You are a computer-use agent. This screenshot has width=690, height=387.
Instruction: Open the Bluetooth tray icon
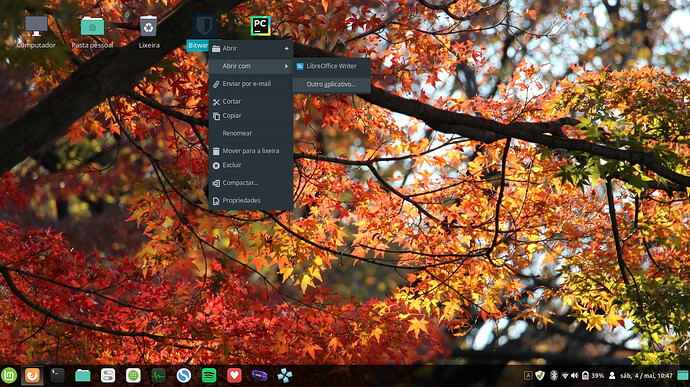pyautogui.click(x=554, y=376)
